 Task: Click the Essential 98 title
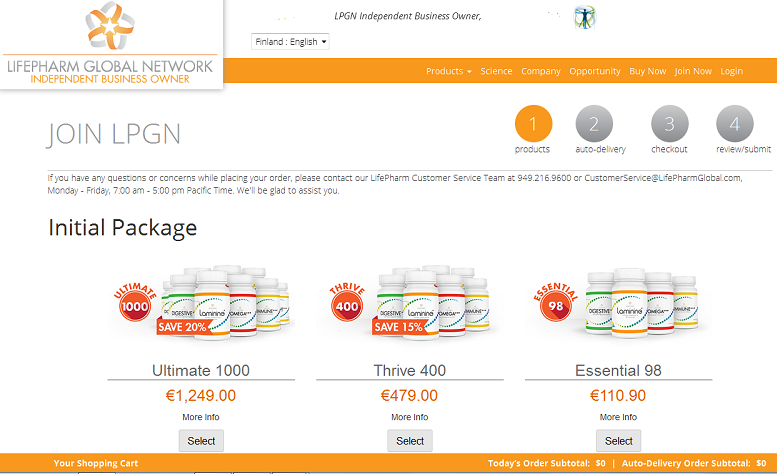click(618, 370)
